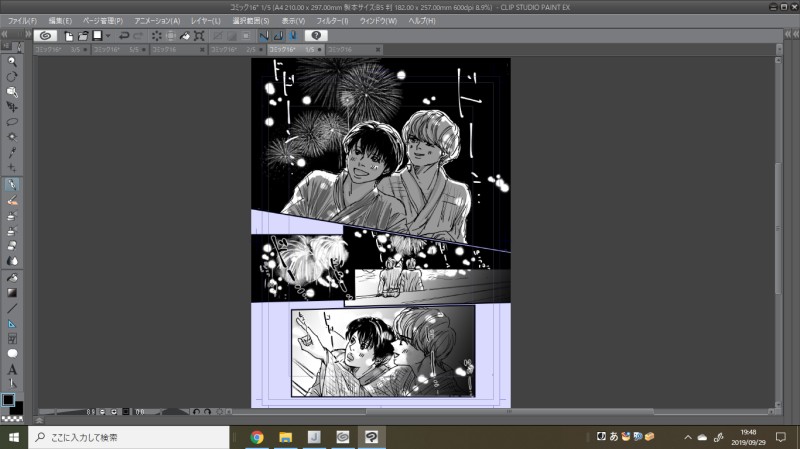Open the ヘルプ(H) menu
The width and height of the screenshot is (800, 449).
tap(422, 21)
